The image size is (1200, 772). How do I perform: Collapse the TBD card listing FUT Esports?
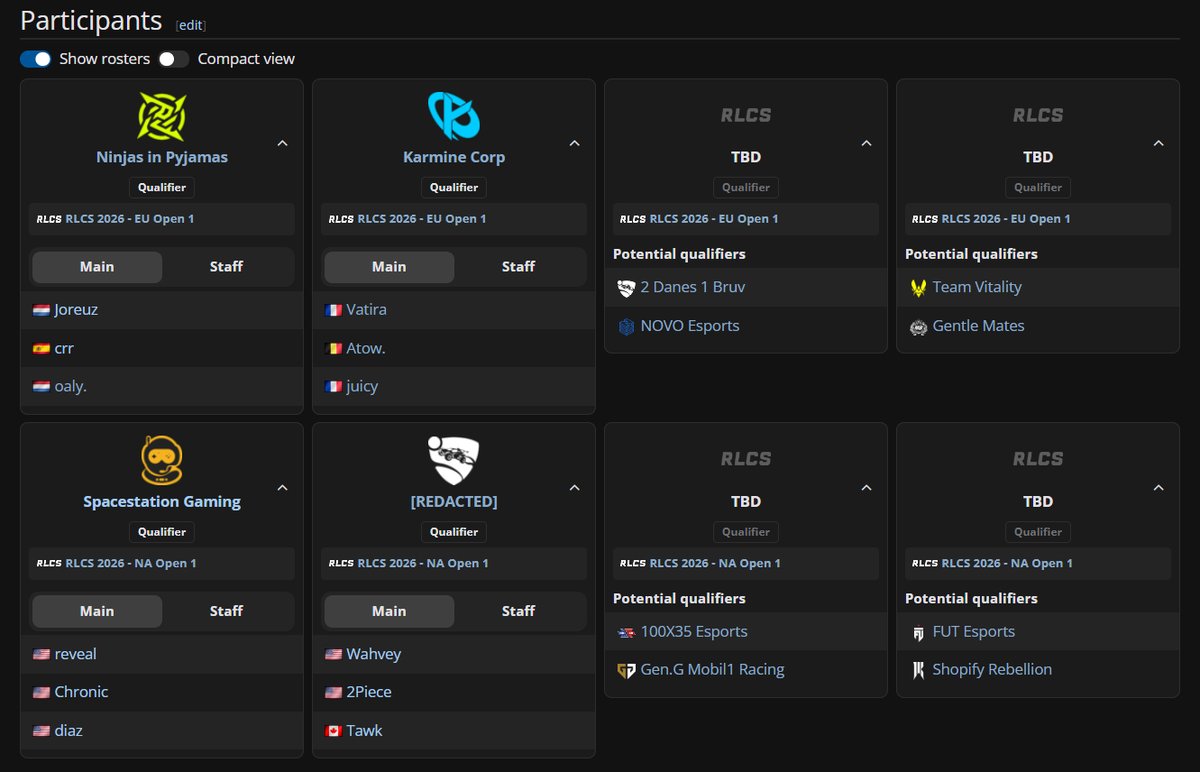[1158, 488]
